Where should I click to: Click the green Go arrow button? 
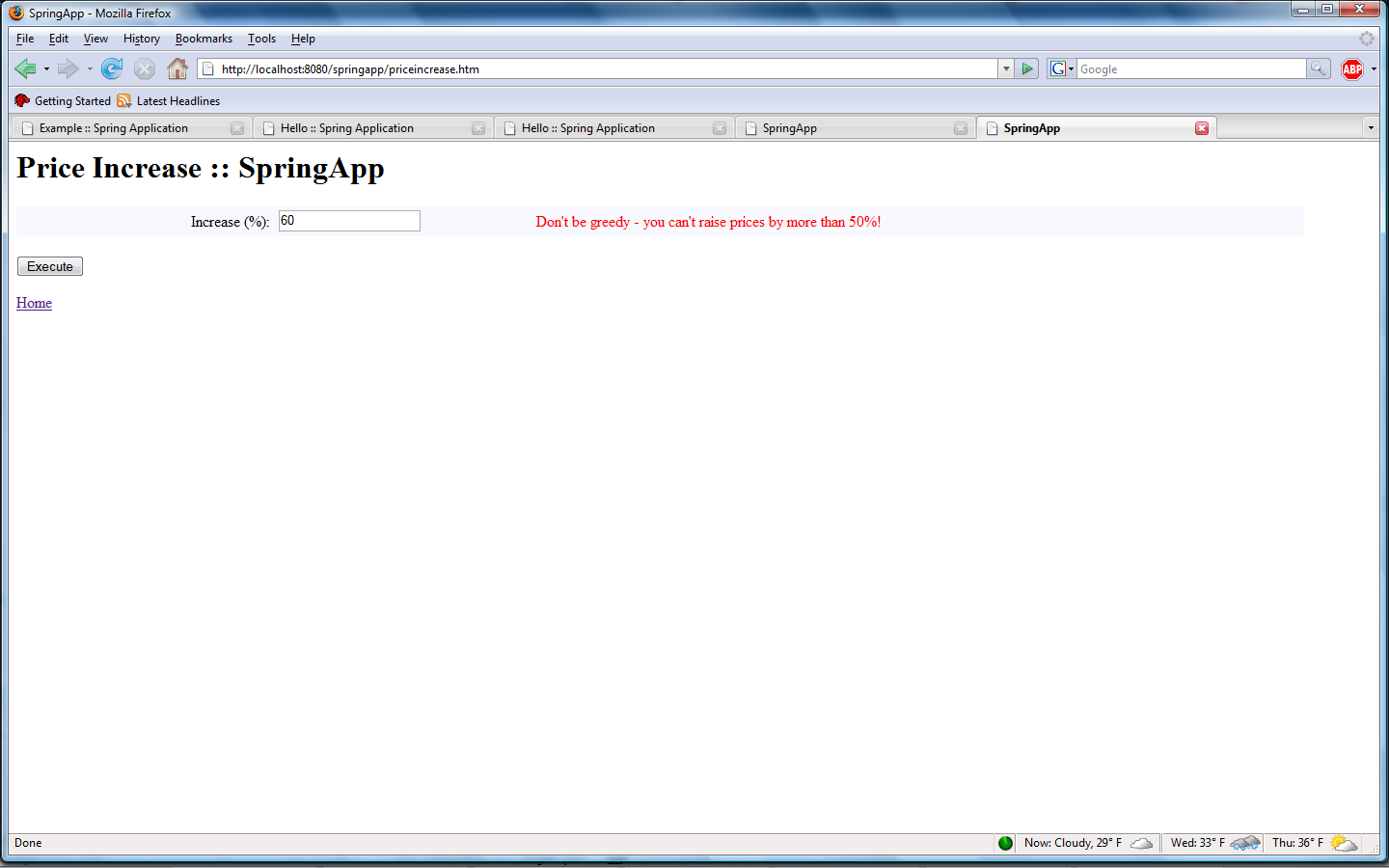click(x=1027, y=68)
